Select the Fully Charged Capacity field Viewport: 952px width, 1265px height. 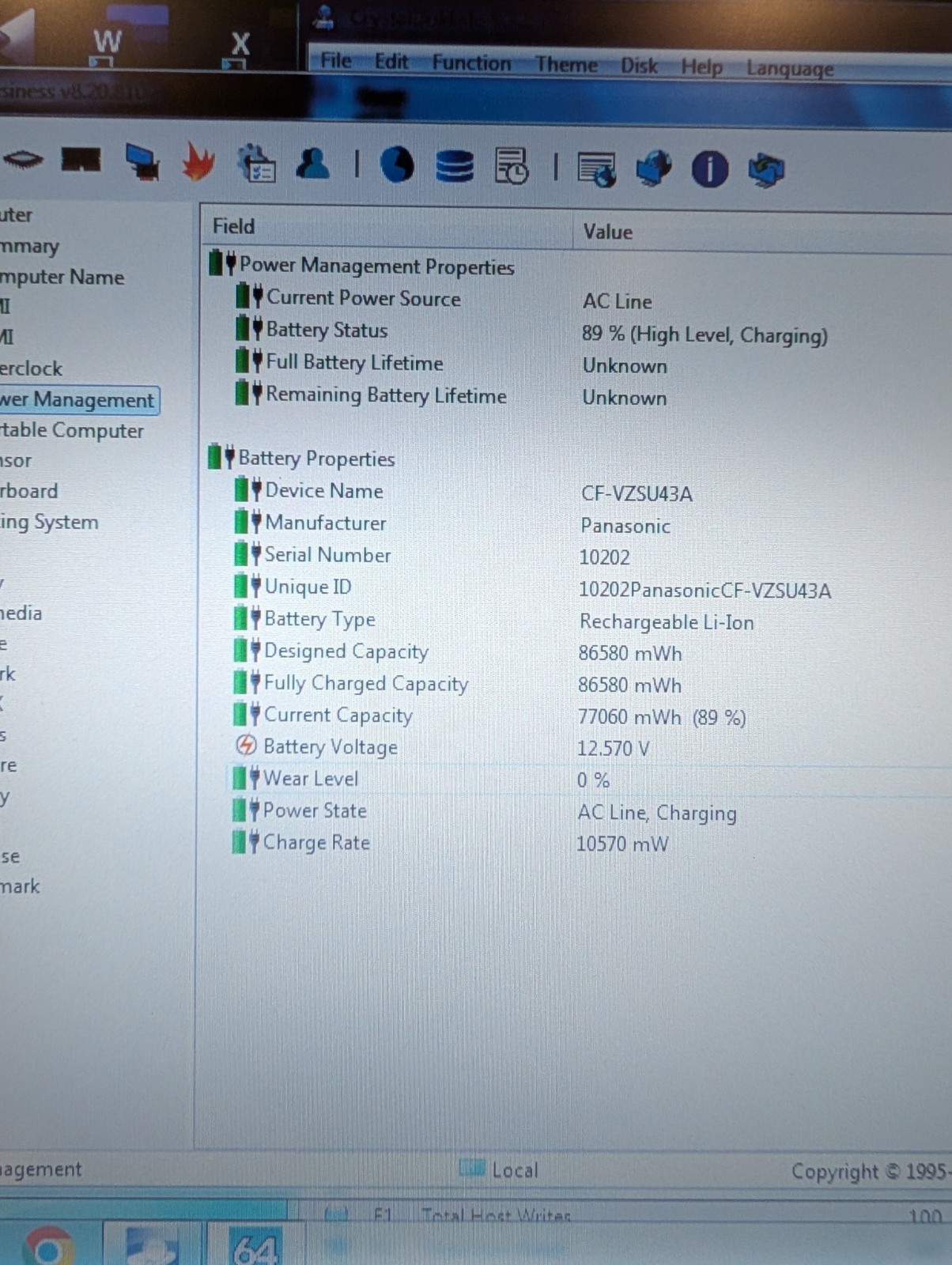click(366, 684)
